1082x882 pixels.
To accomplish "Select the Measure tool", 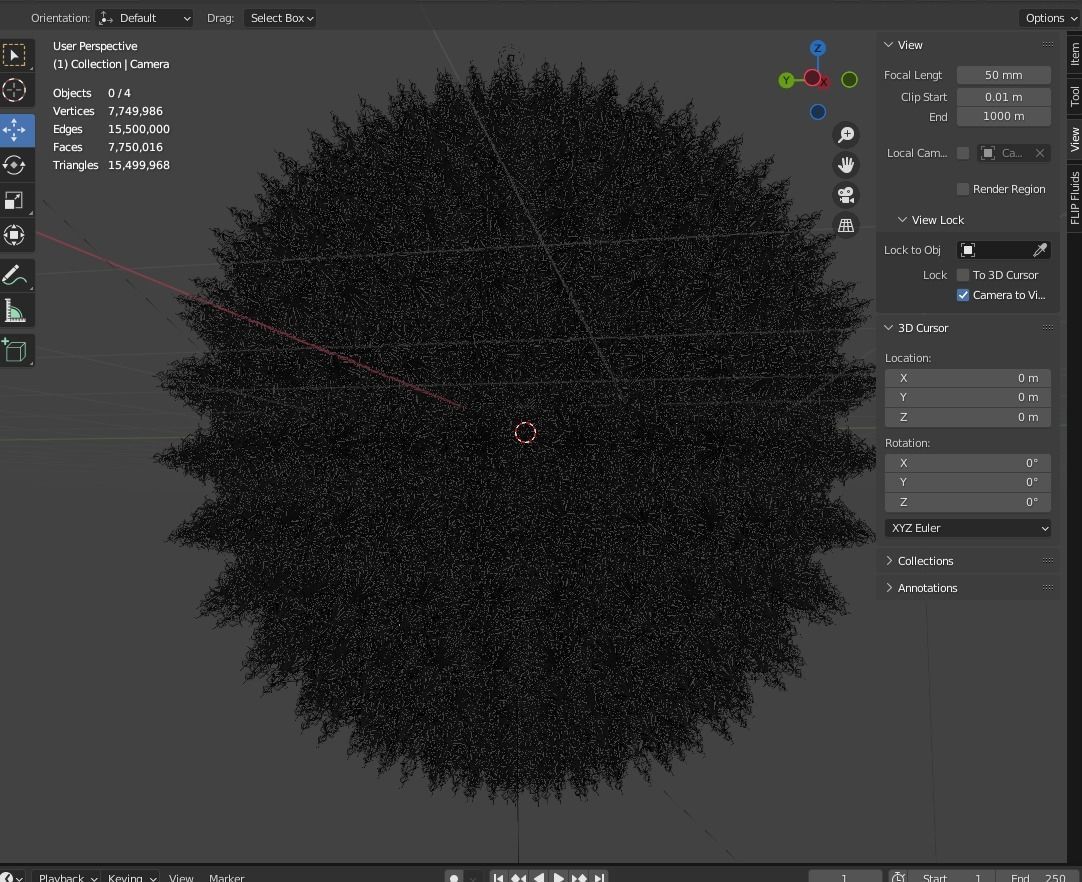I will point(14,311).
